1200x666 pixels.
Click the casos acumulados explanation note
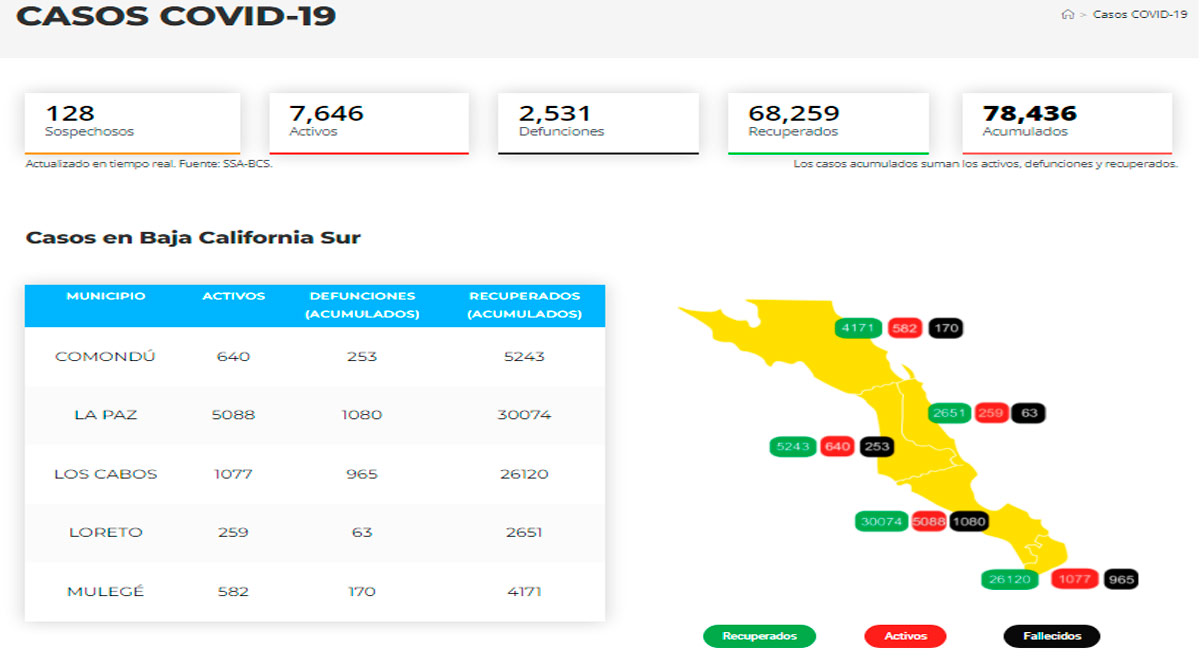pos(985,164)
